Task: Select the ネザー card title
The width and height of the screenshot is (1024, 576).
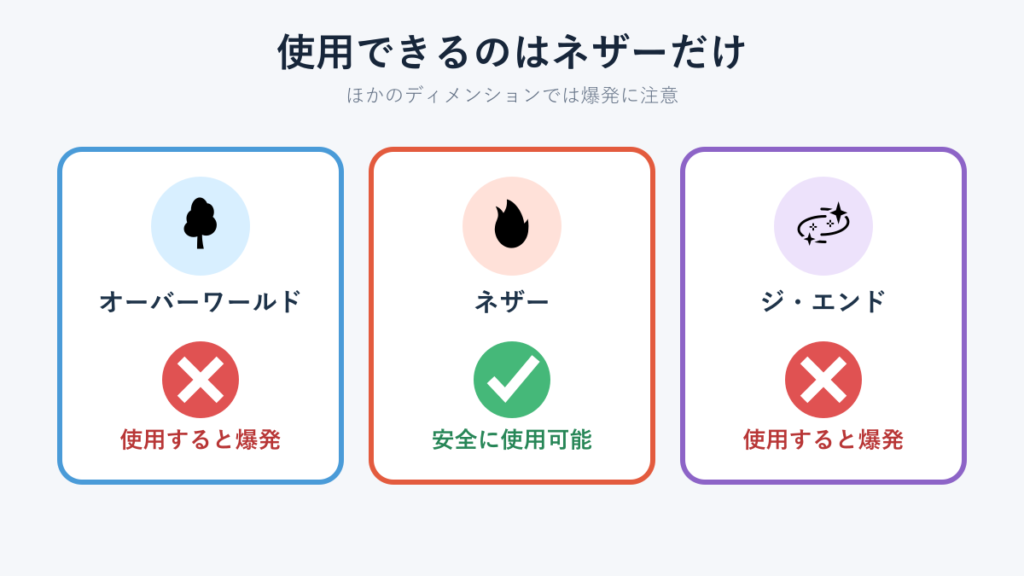Action: (512, 302)
